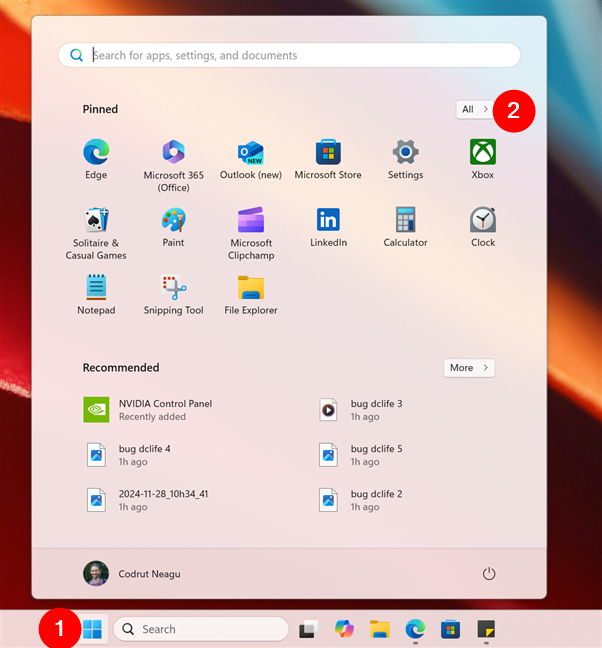Launch the Calculator app
Screen dimensions: 602x648
tap(405, 227)
